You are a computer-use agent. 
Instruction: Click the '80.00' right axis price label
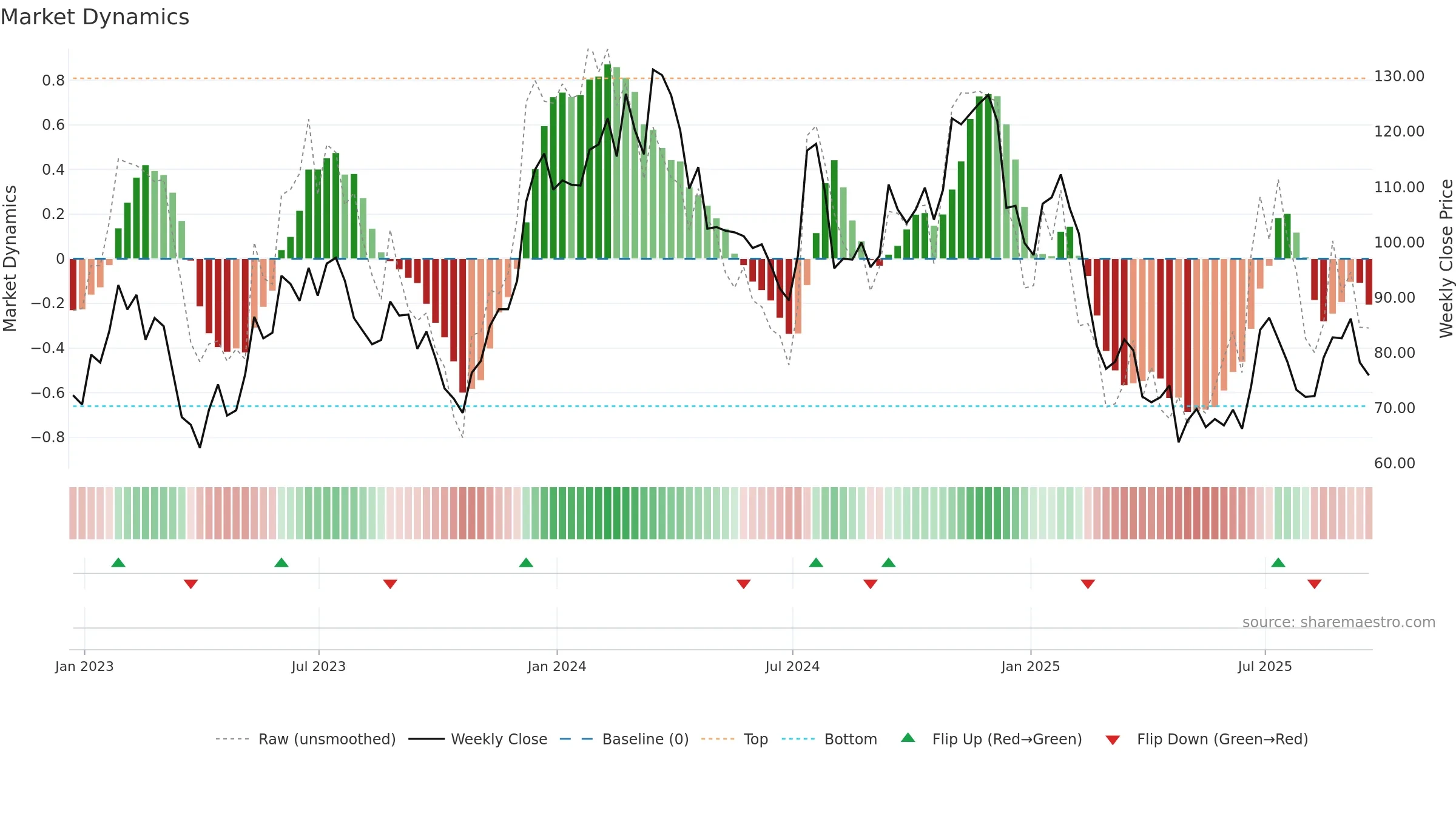[x=1395, y=353]
